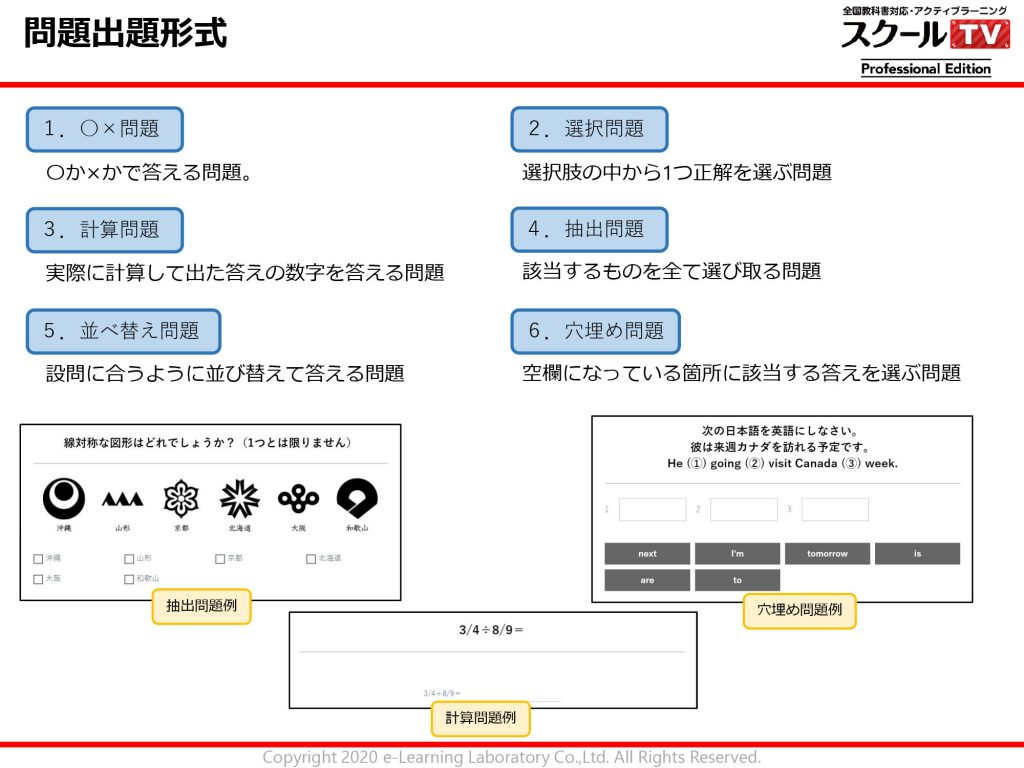Click the 3. 計算問題 label box
1024x768 pixels.
(x=104, y=230)
